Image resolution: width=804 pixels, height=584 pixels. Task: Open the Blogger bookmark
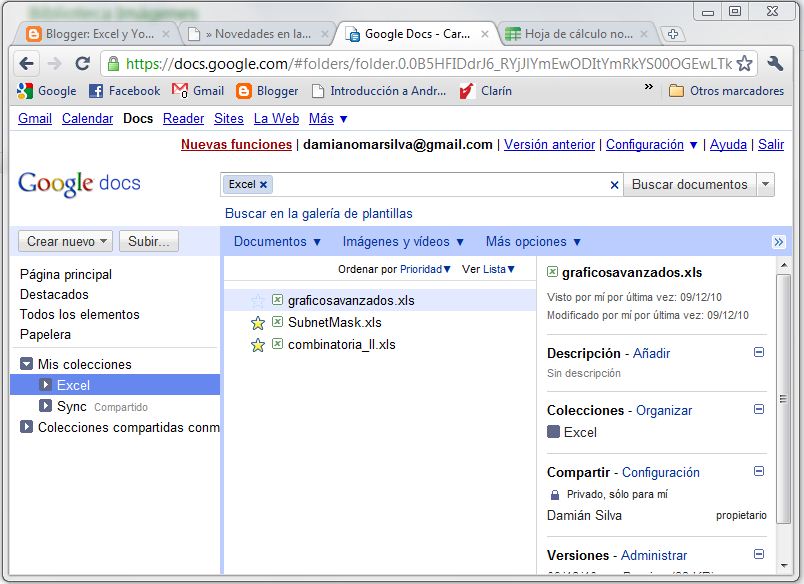[x=267, y=91]
